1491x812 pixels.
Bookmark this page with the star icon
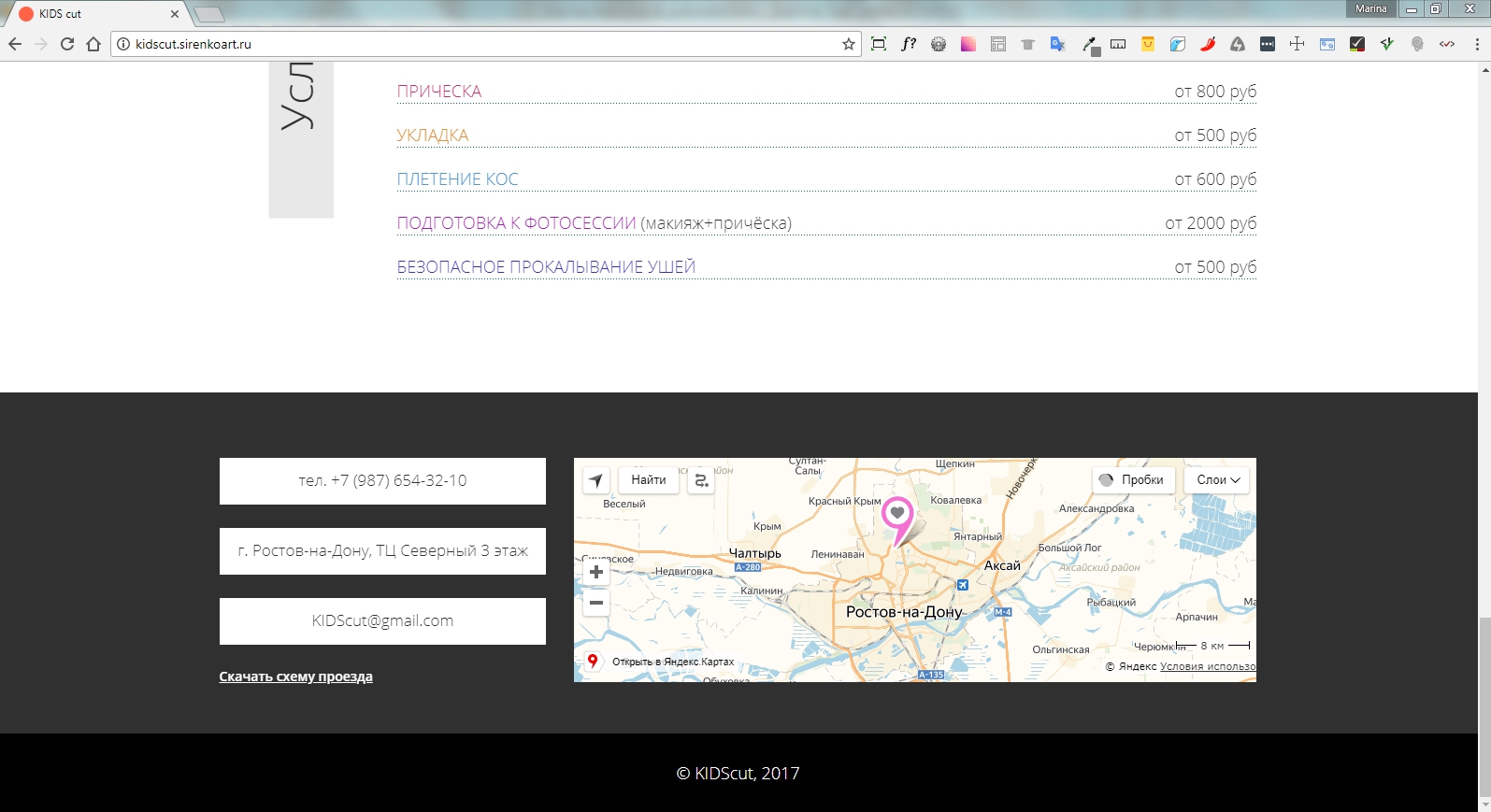pos(849,44)
